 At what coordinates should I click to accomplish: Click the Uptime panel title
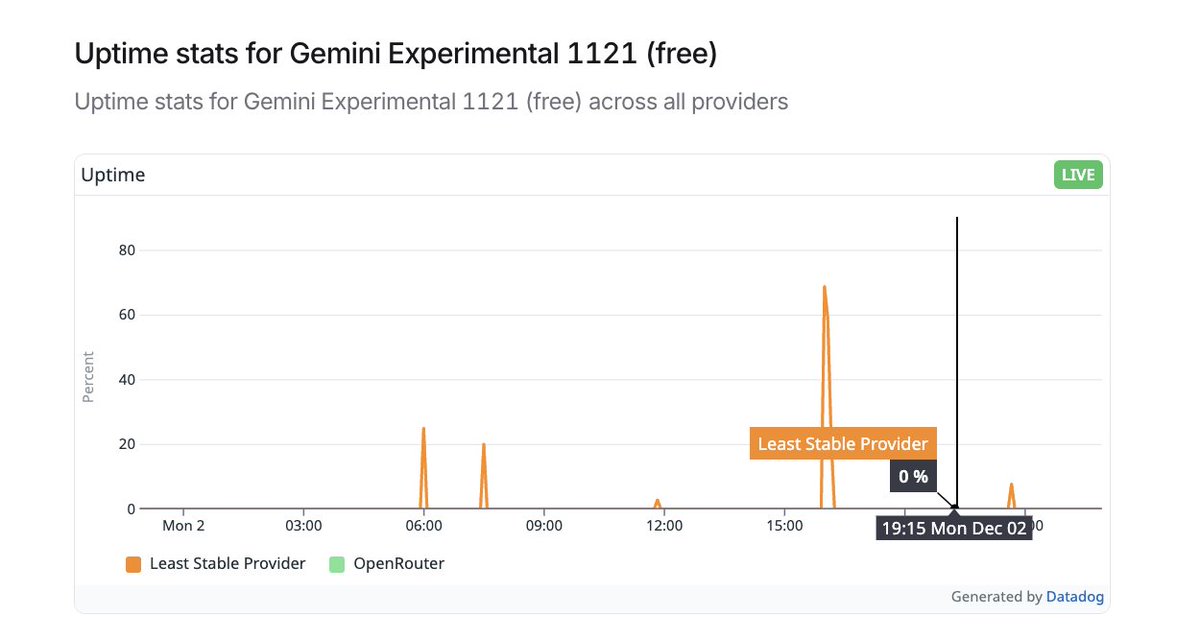pos(113,175)
